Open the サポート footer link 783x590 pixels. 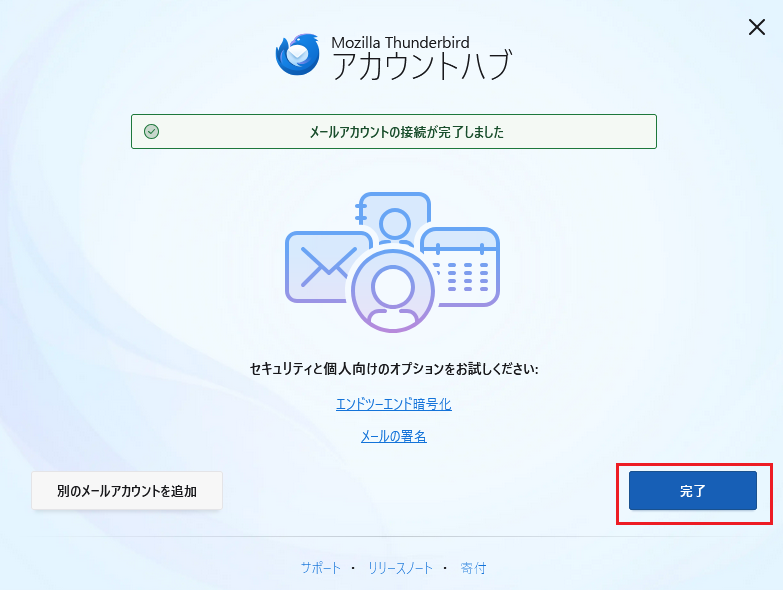coord(321,568)
